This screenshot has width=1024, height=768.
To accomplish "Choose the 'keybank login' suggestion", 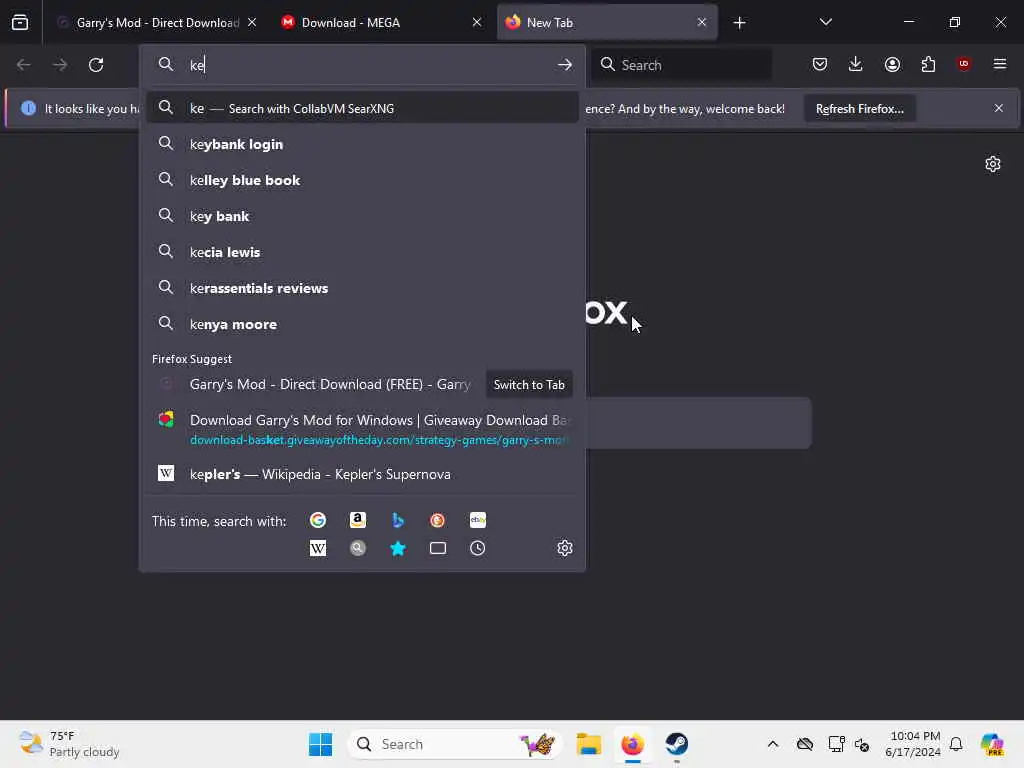I will point(362,144).
